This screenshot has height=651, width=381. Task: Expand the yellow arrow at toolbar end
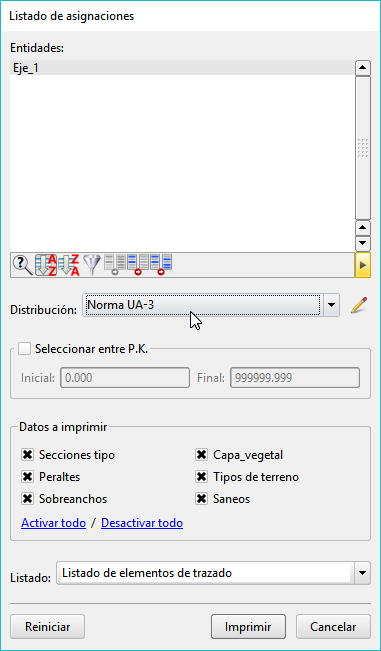point(363,265)
